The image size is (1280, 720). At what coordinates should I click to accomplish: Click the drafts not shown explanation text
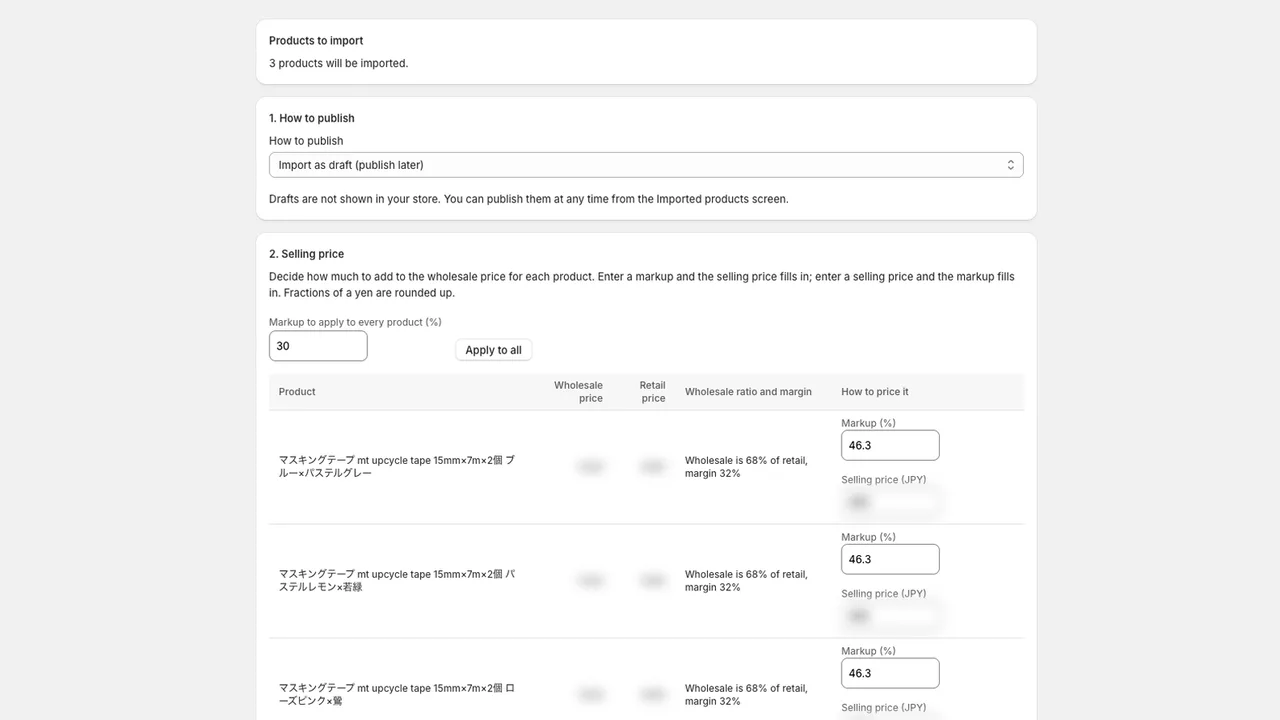point(529,199)
